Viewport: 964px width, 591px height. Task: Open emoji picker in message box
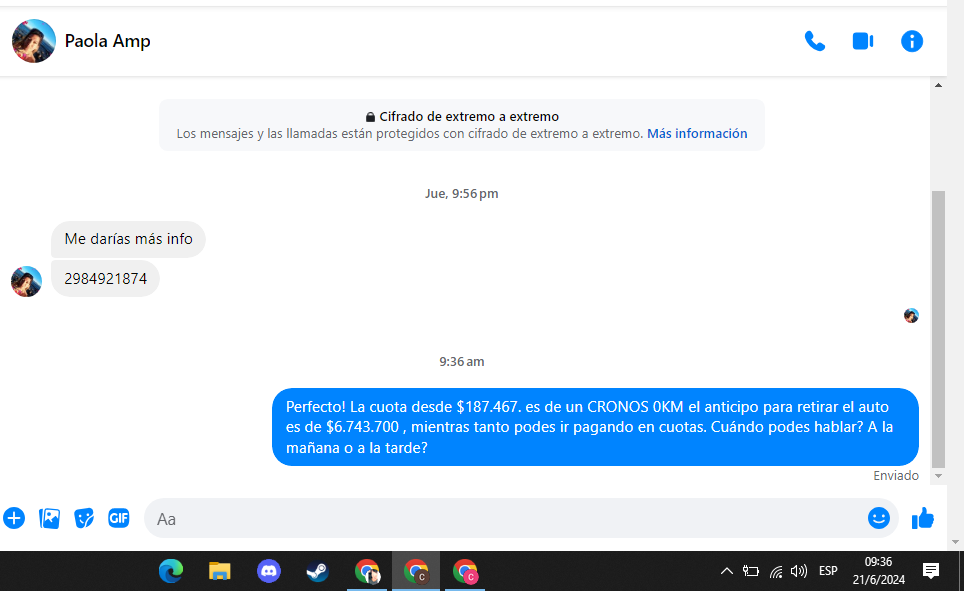point(878,518)
